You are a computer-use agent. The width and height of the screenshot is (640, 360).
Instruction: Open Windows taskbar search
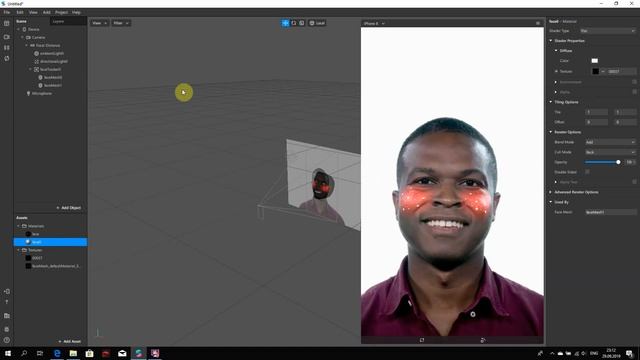pos(24,353)
